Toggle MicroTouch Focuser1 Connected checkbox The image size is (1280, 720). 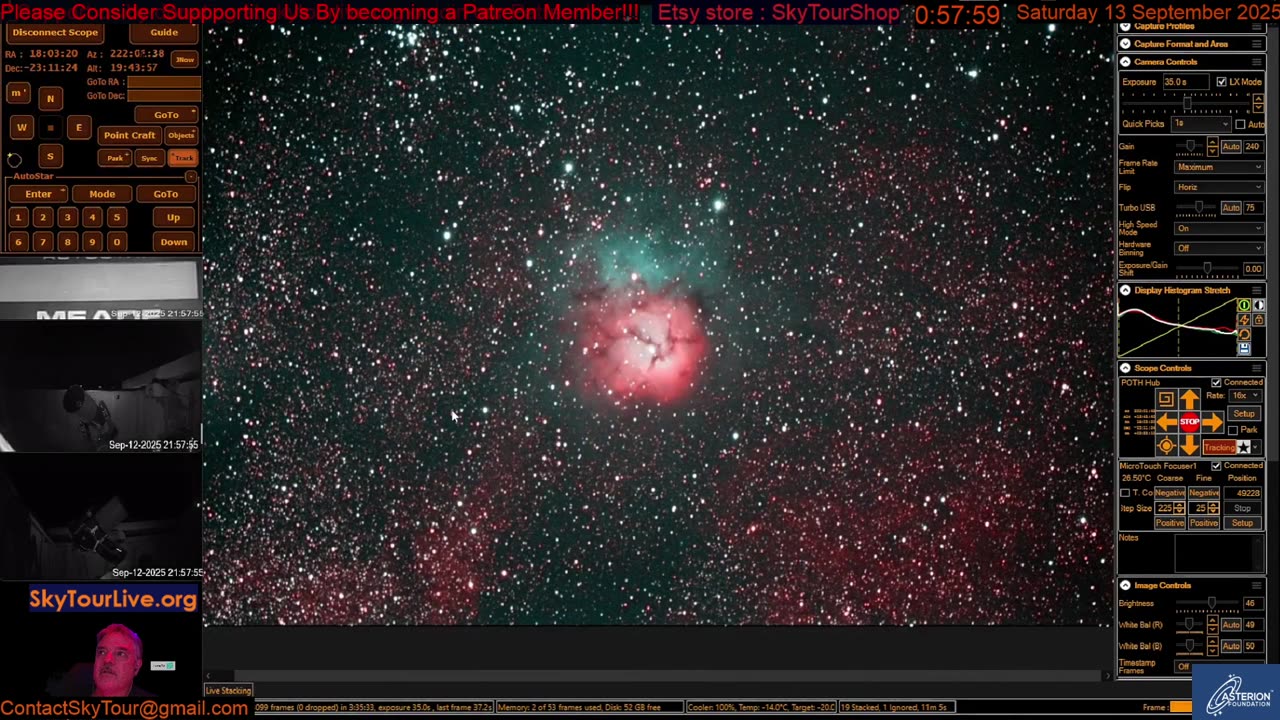[x=1216, y=466]
